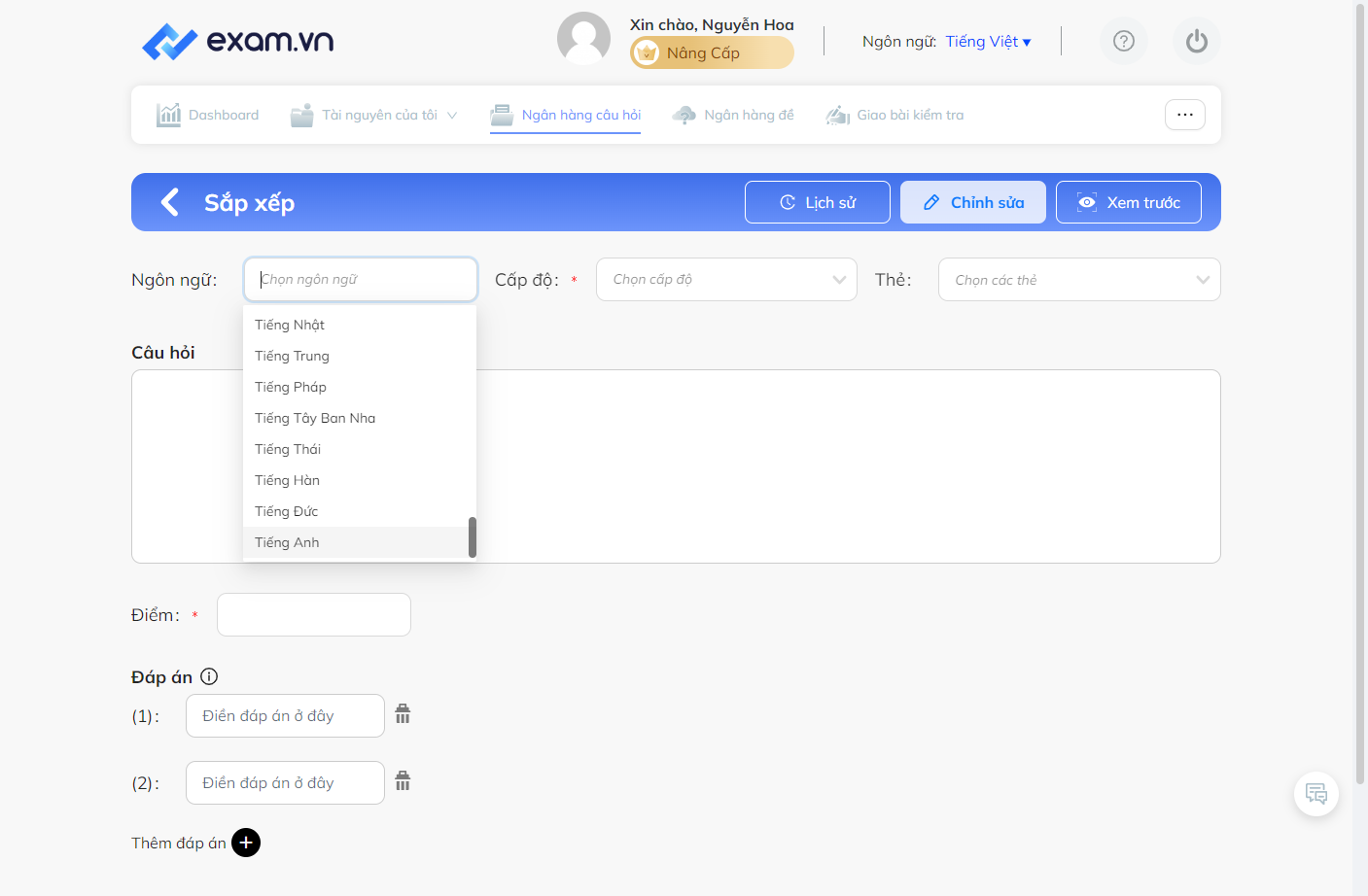The width and height of the screenshot is (1368, 896).
Task: Click answer (1) input field
Action: [285, 715]
